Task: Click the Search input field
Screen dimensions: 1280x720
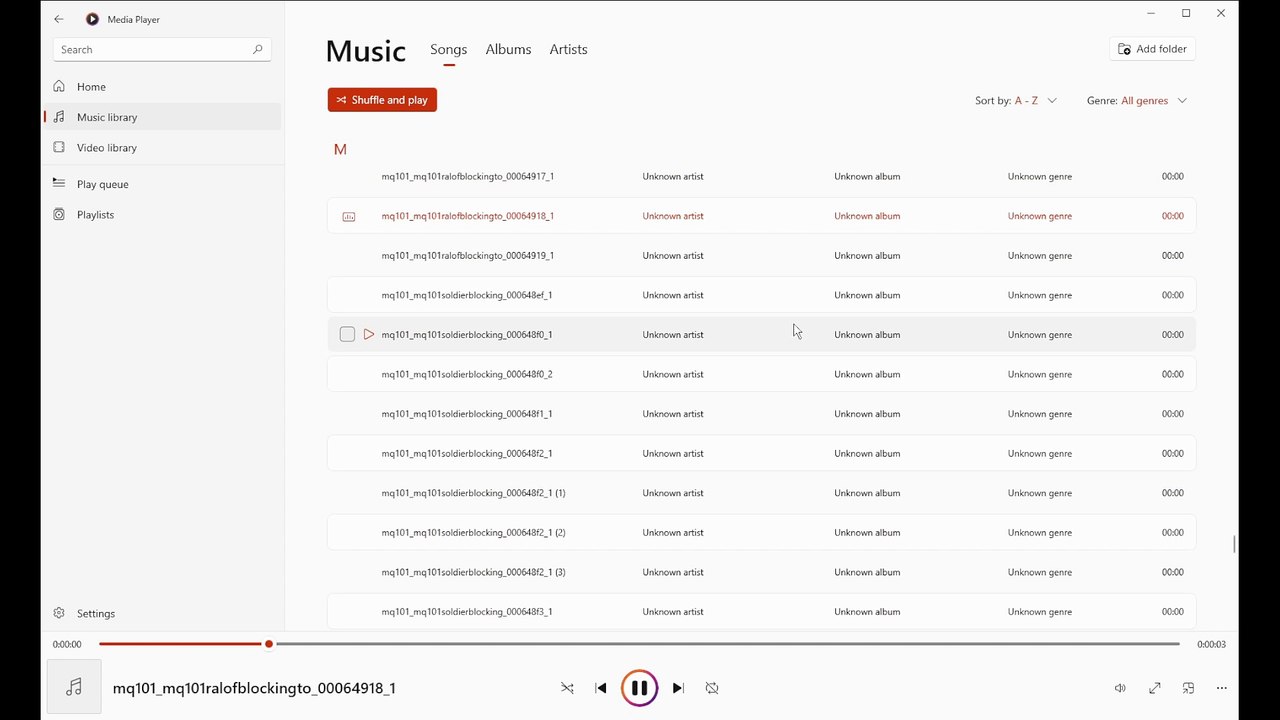Action: click(162, 49)
